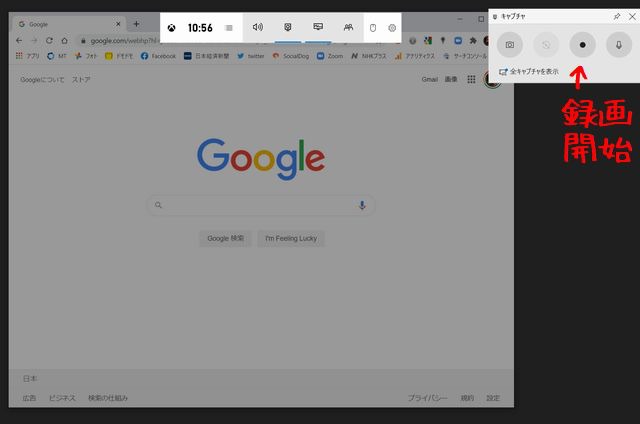This screenshot has width=640, height=424.
Task: Click the Google logo
Action: [x=261, y=159]
